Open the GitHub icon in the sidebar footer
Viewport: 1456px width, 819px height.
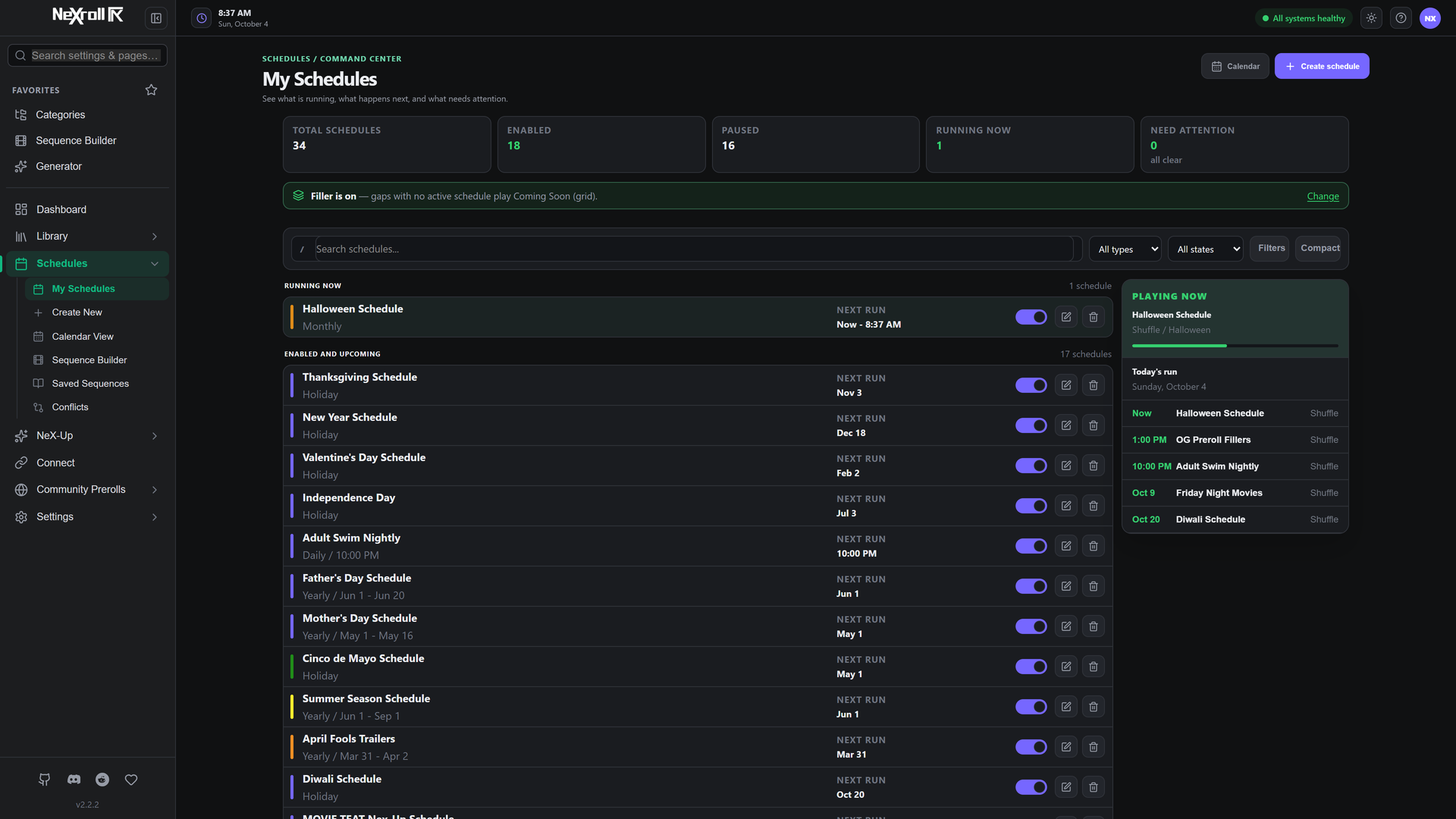click(45, 780)
